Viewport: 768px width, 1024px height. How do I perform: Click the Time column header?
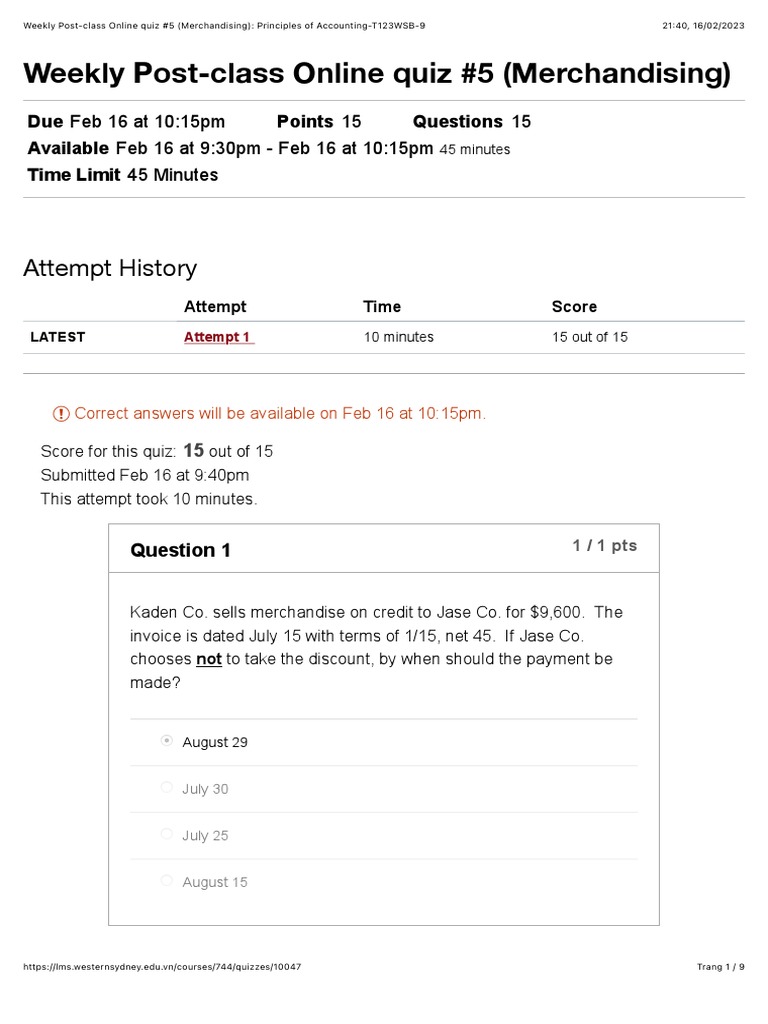click(x=382, y=306)
